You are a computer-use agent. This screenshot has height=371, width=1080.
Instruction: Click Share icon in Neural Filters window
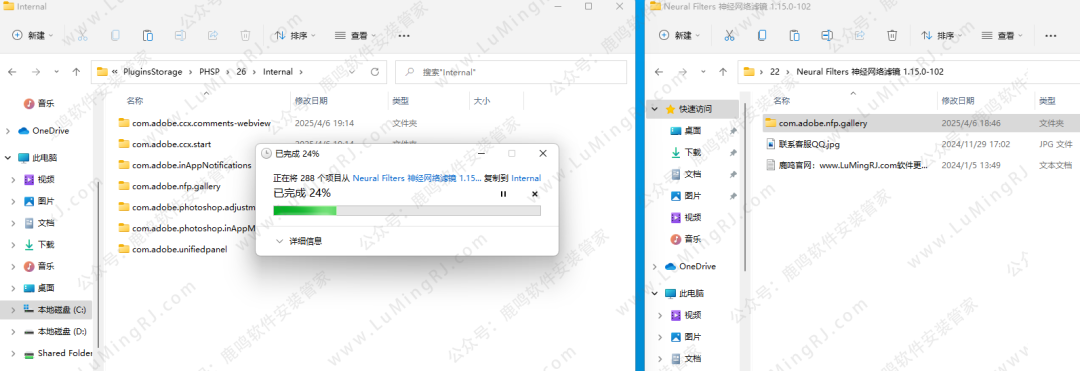[x=860, y=35]
